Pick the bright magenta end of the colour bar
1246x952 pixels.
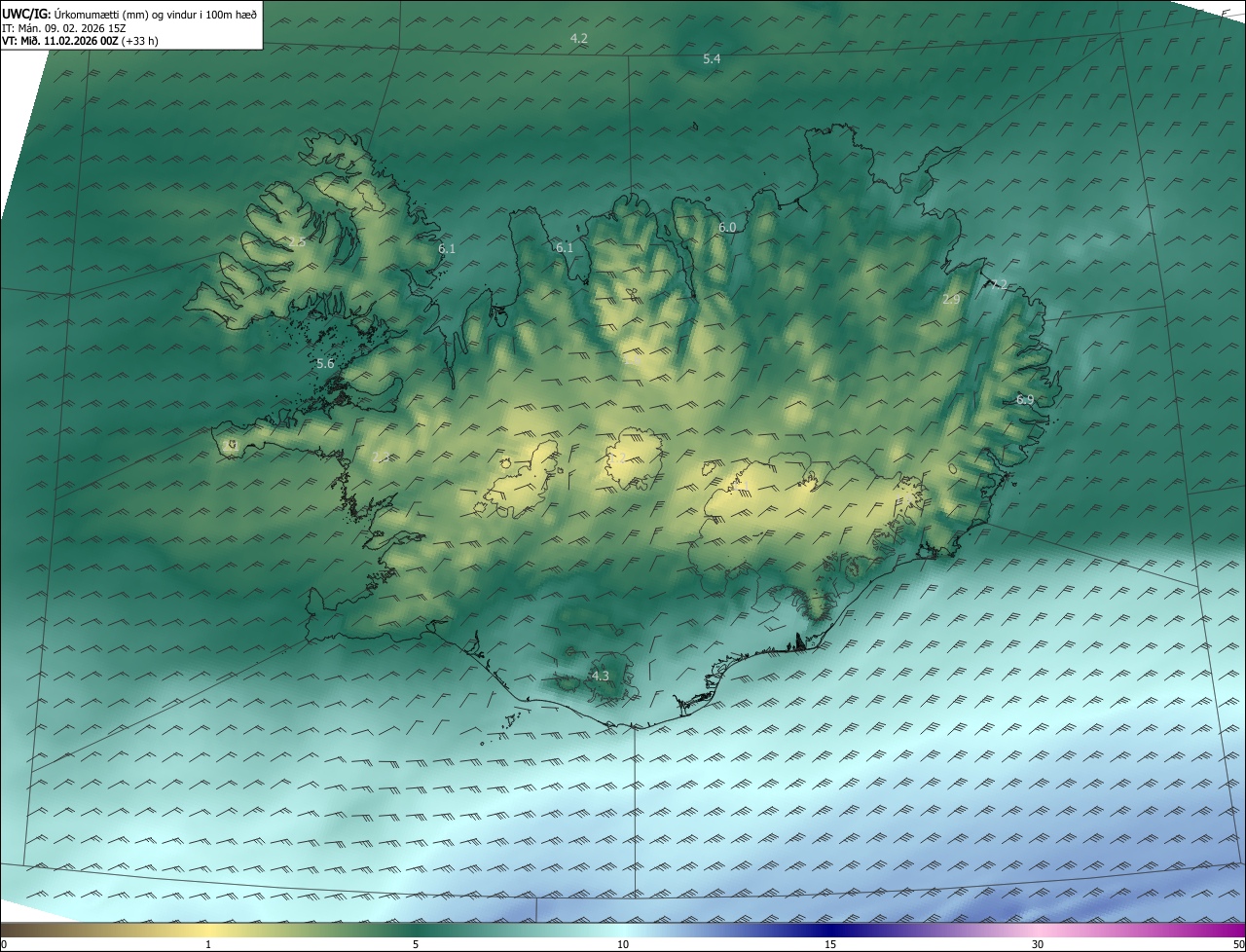click(x=1227, y=931)
